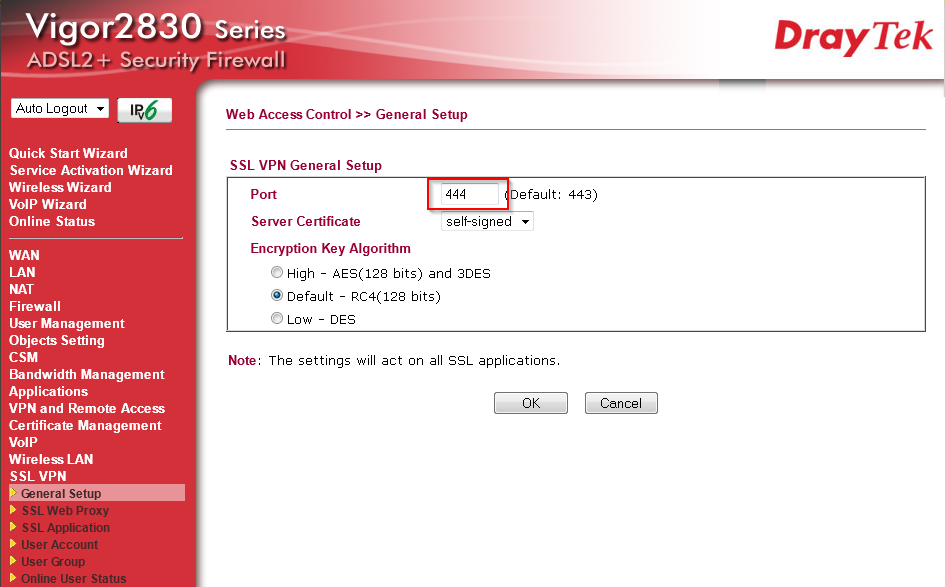Expand the NAT menu
Viewport: 945px width, 587px height.
21,289
